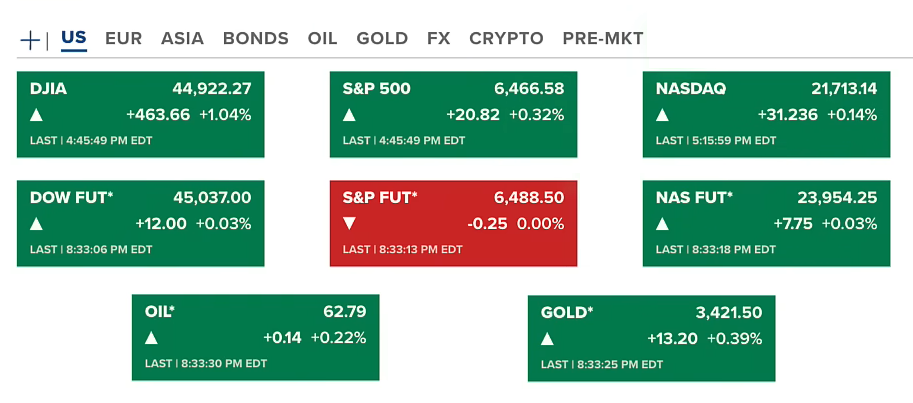Click the S&P FUT red down arrow

[349, 223]
